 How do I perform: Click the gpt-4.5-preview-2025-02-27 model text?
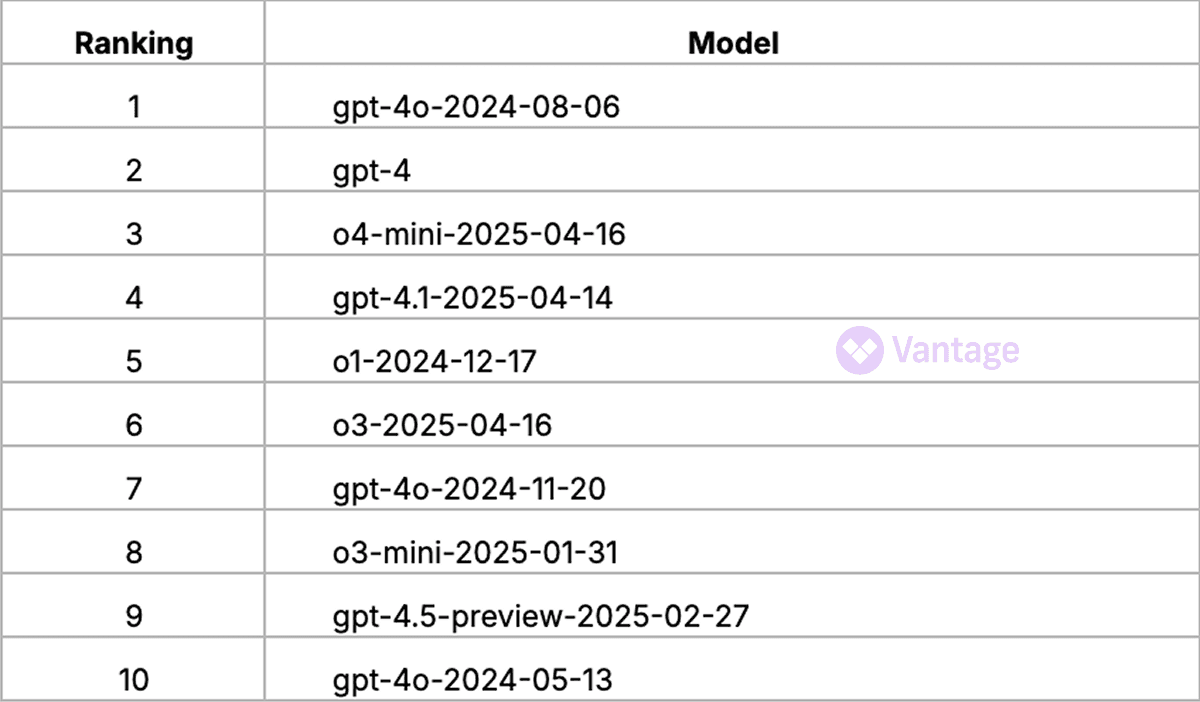point(541,617)
